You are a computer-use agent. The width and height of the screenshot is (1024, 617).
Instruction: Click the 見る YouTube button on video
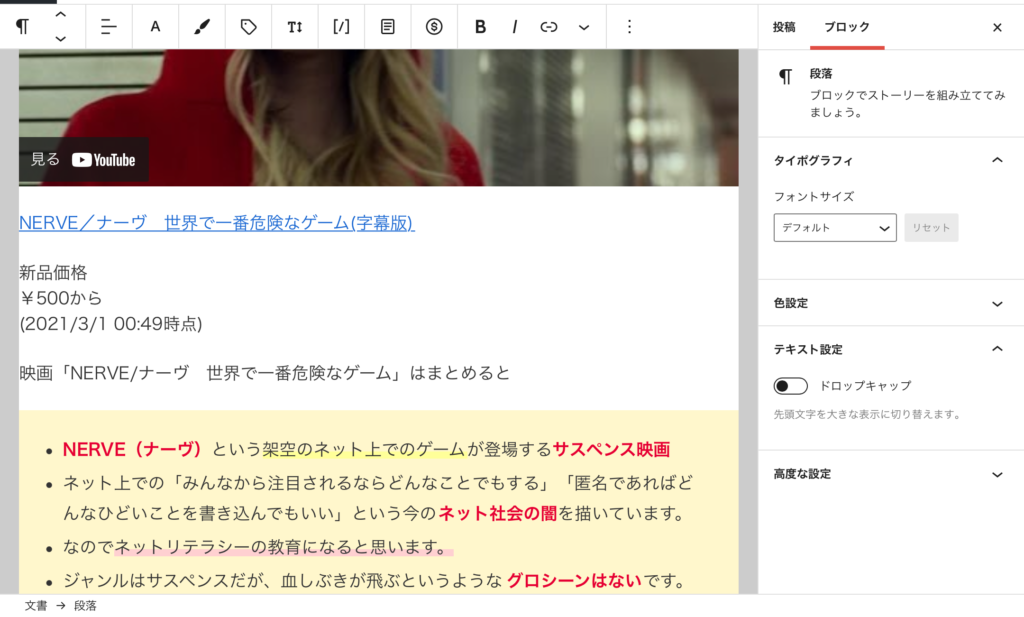point(84,160)
